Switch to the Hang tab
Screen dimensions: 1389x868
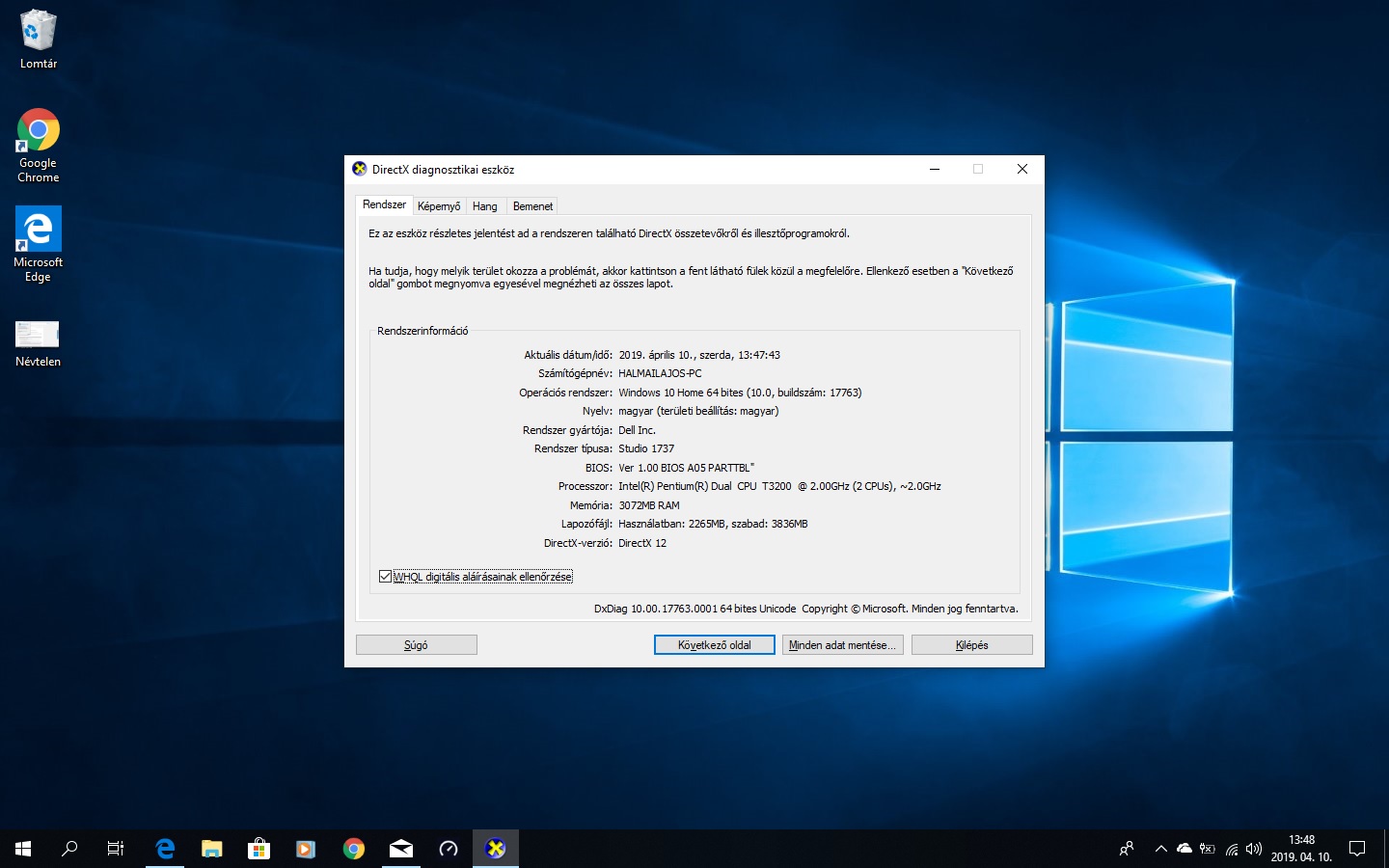(485, 206)
